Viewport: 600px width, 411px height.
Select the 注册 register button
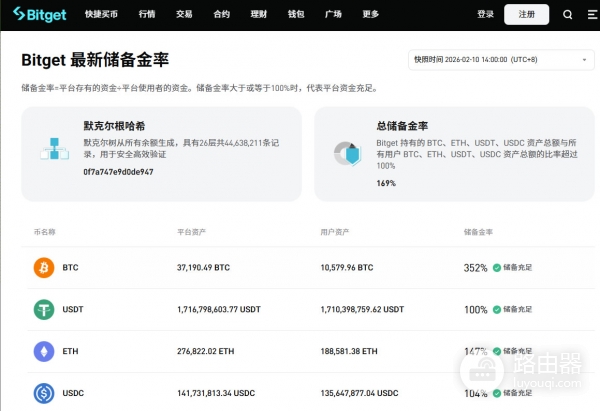(527, 15)
